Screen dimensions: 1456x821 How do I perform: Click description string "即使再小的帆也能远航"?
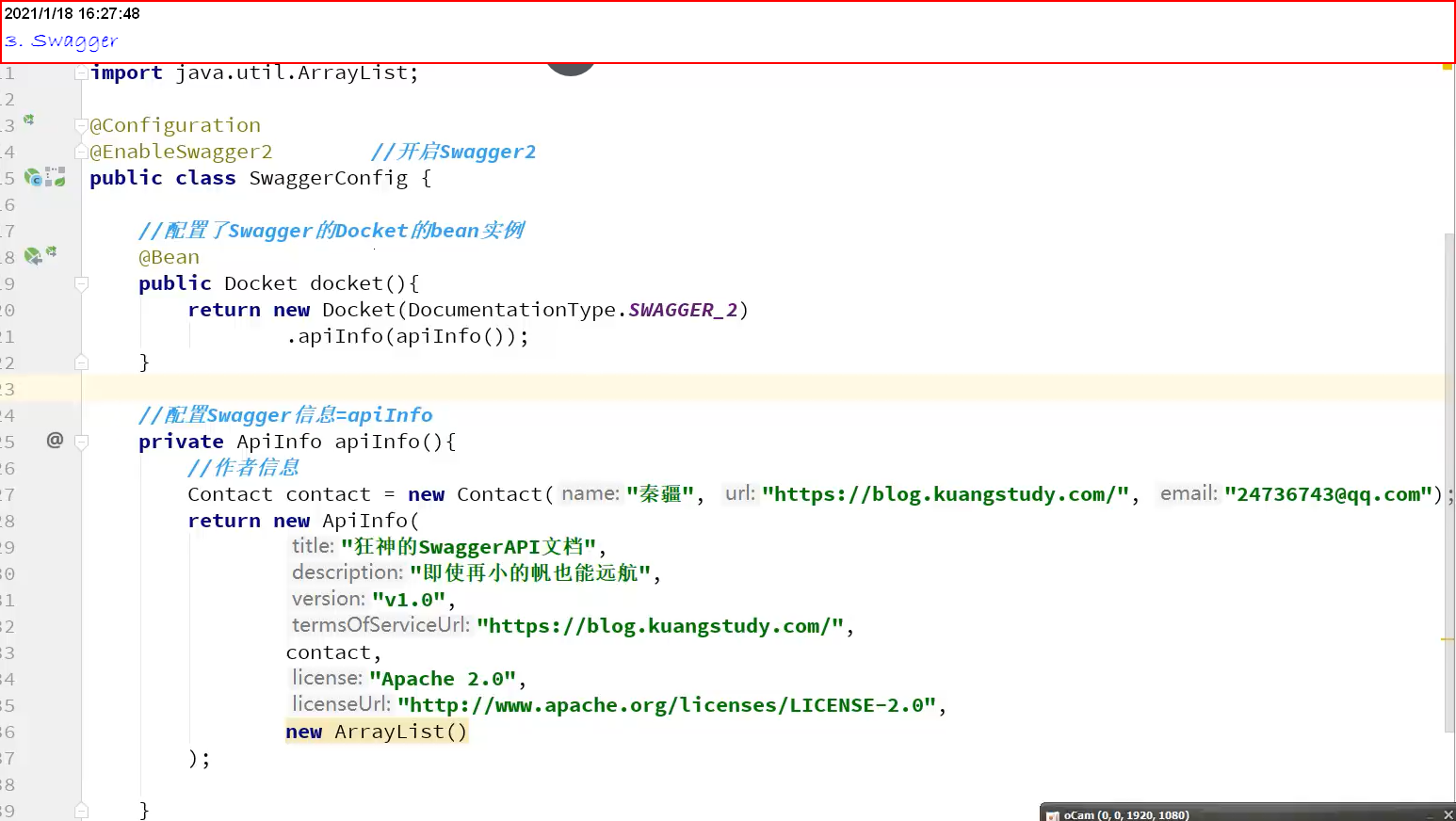[530, 572]
